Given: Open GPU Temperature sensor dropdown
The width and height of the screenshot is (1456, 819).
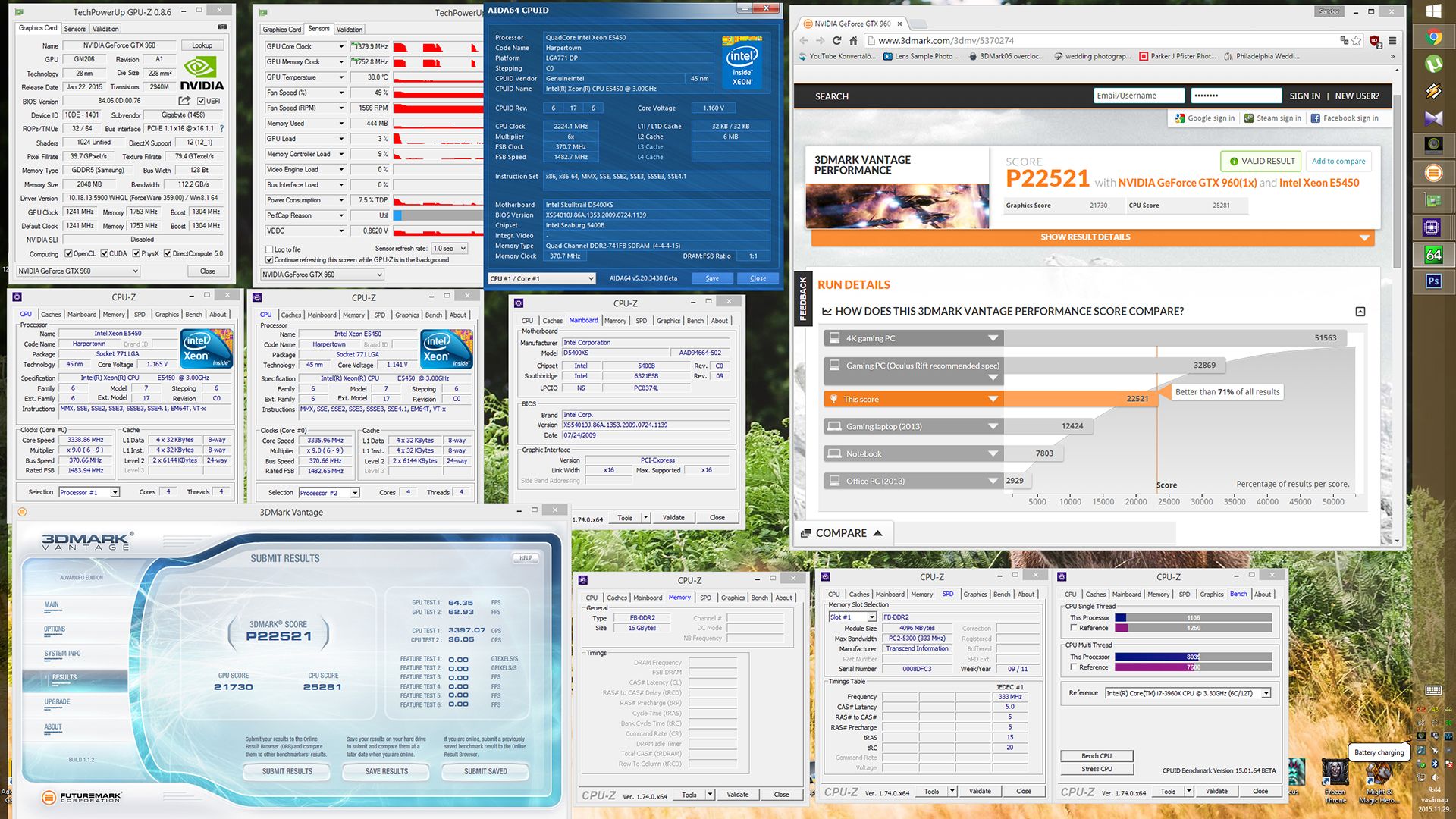Looking at the screenshot, I should click(341, 77).
